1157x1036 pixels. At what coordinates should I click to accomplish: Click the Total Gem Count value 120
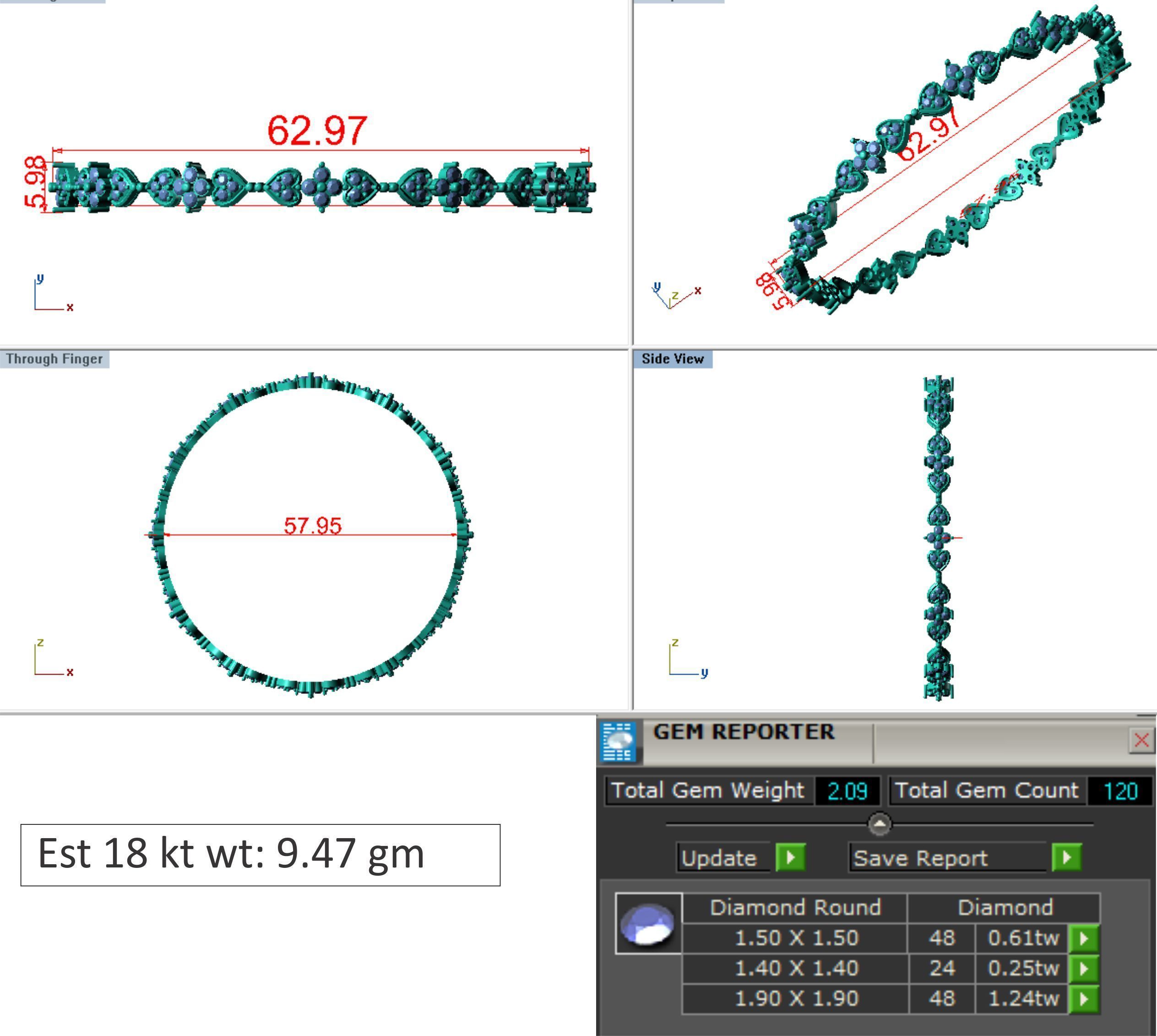click(1119, 791)
